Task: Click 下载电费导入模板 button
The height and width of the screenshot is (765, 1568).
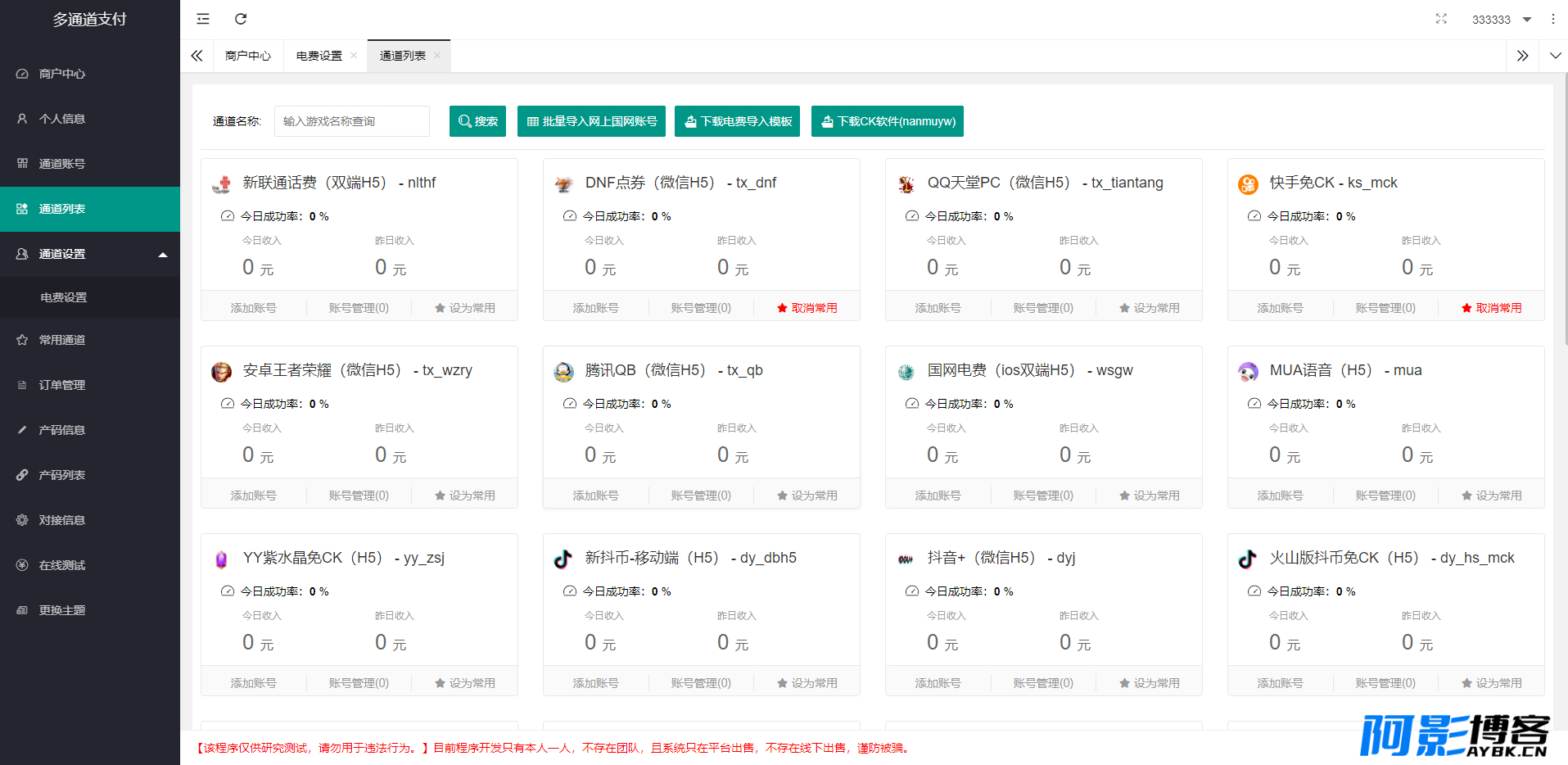Action: pyautogui.click(x=738, y=121)
